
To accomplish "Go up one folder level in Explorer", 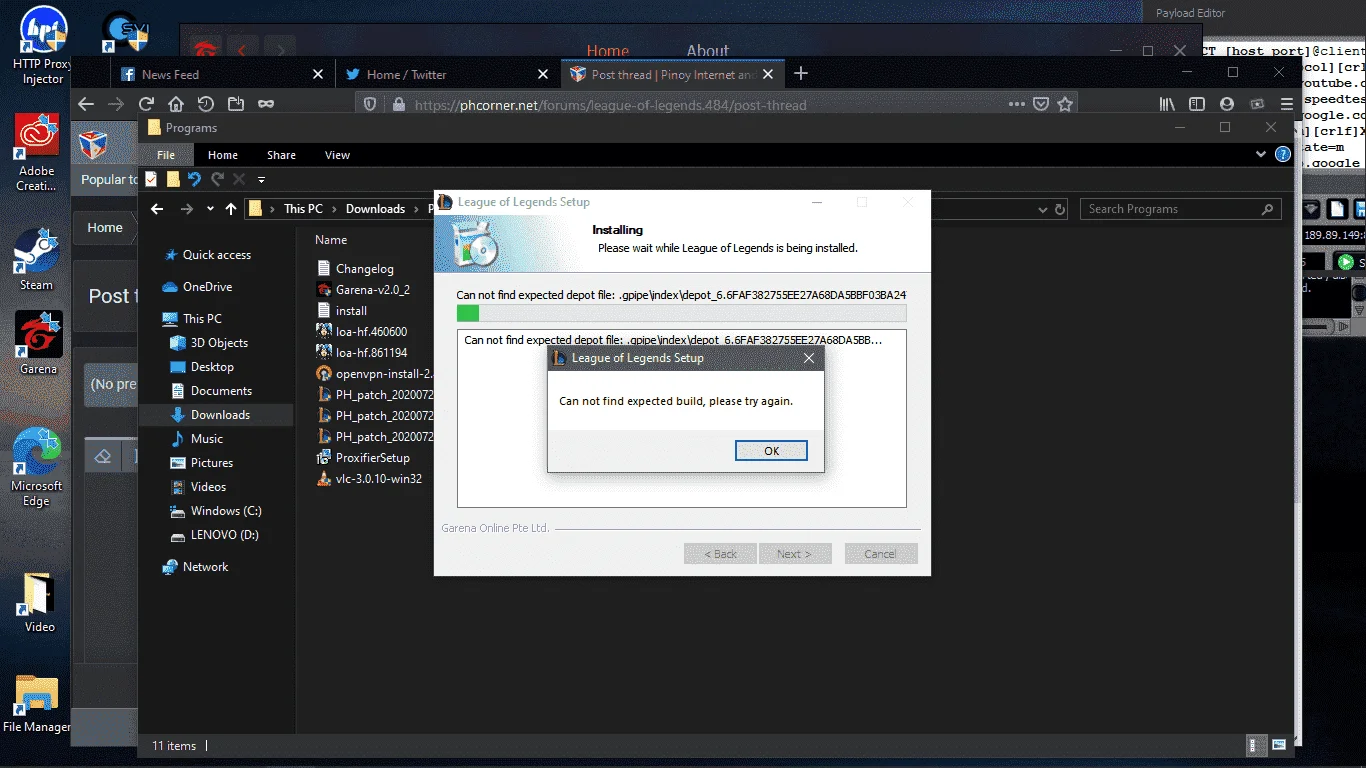I will [231, 209].
